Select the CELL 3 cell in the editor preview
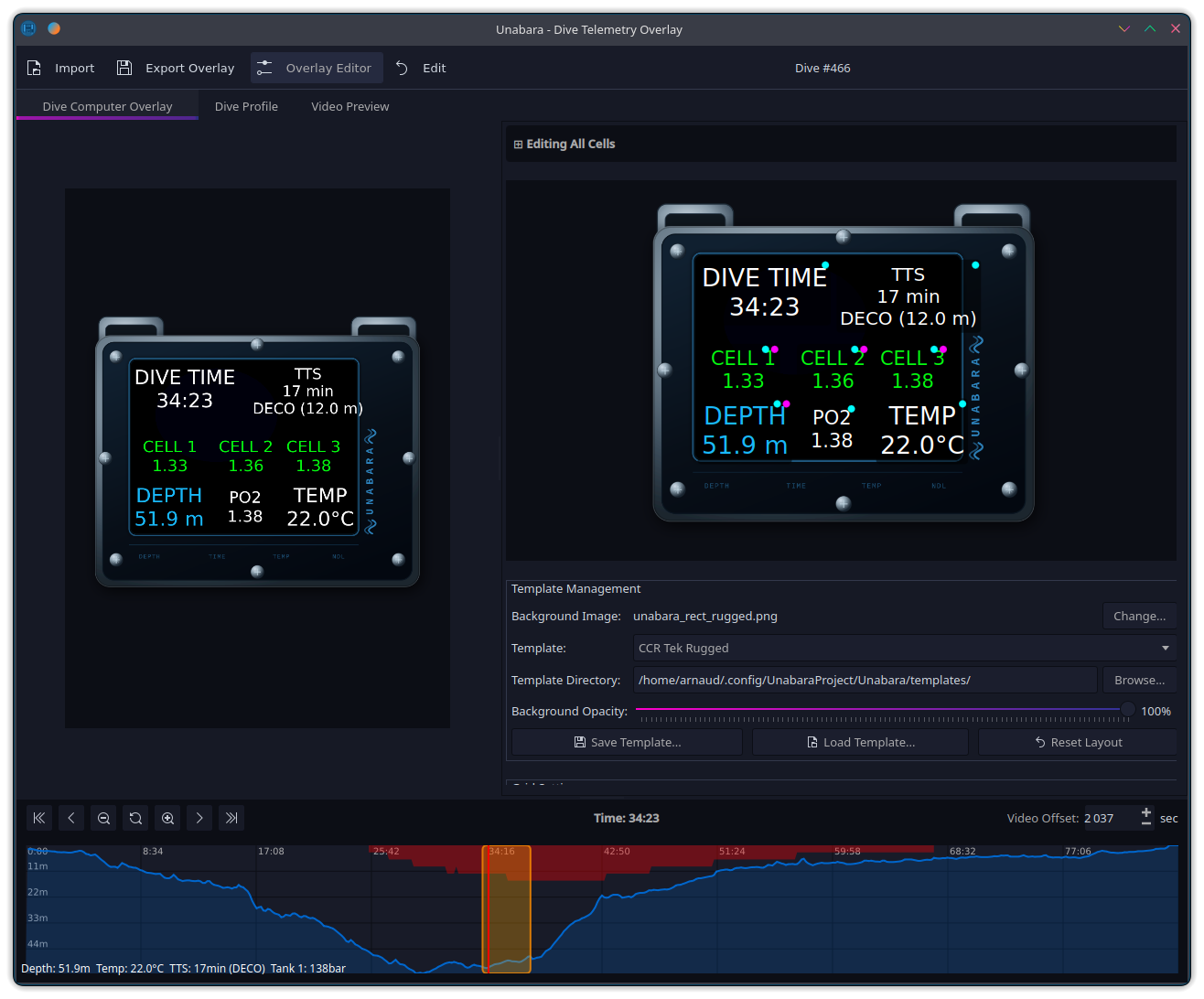The height and width of the screenshot is (999, 1204). point(912,369)
